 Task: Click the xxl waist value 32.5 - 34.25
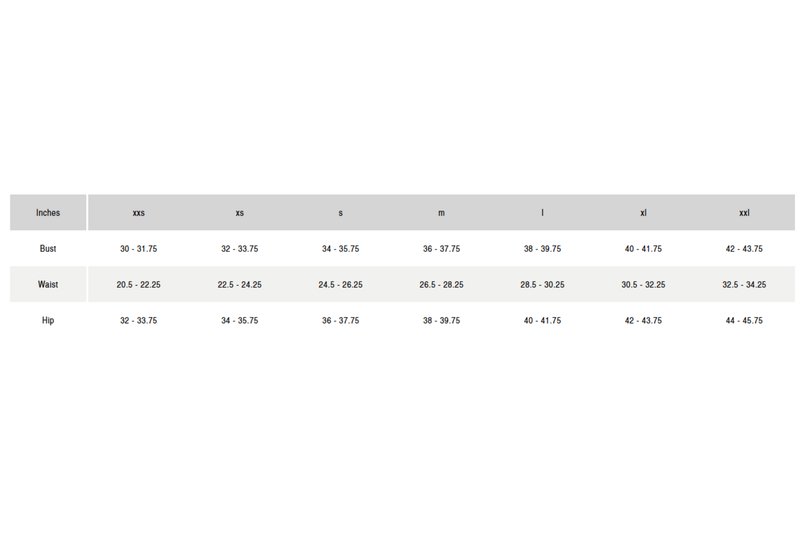[x=744, y=285]
